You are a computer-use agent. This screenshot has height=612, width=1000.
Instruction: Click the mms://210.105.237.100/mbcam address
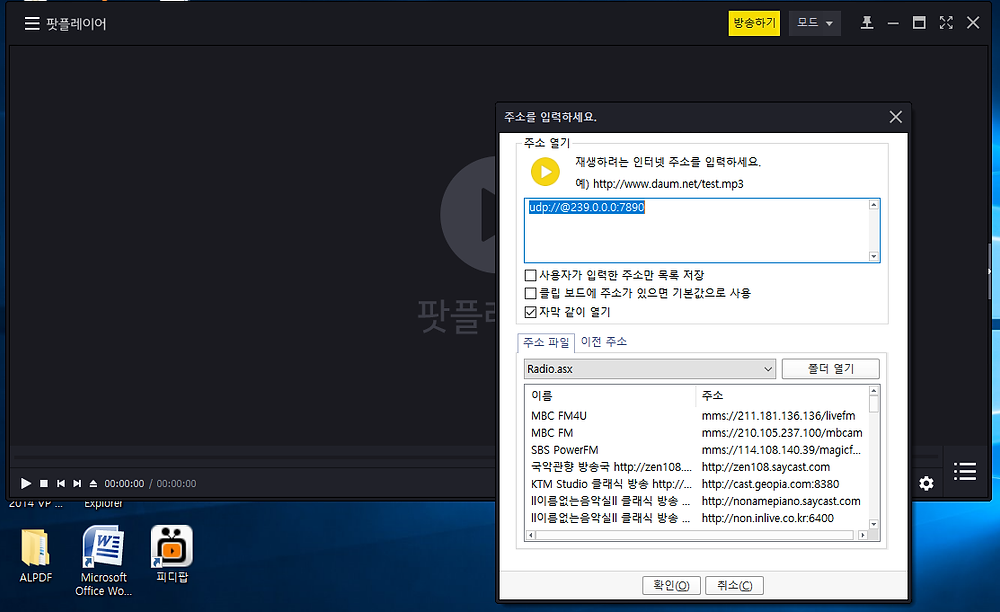pyautogui.click(x=782, y=433)
